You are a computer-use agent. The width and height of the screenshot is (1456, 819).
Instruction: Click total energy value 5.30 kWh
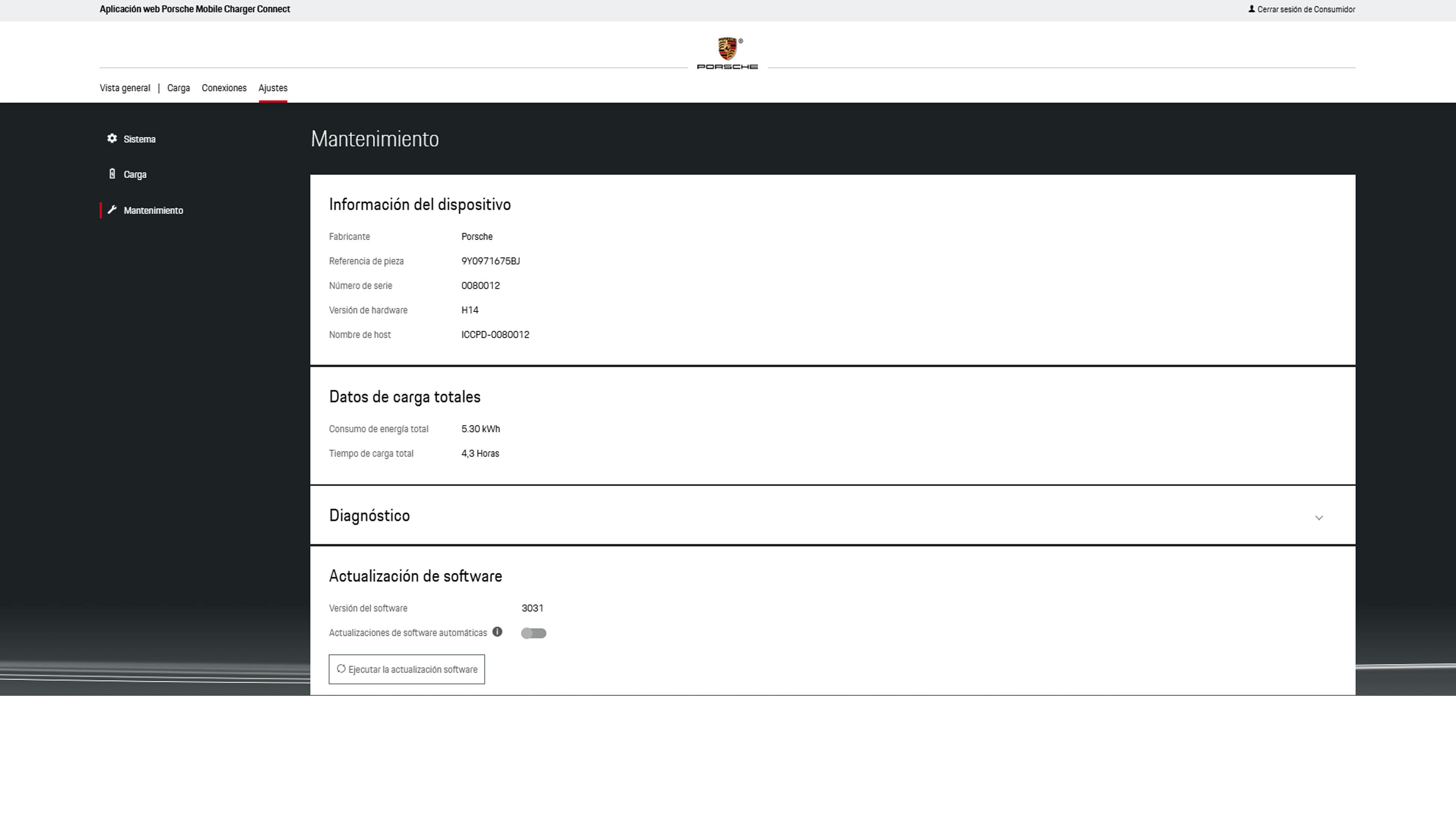[480, 429]
